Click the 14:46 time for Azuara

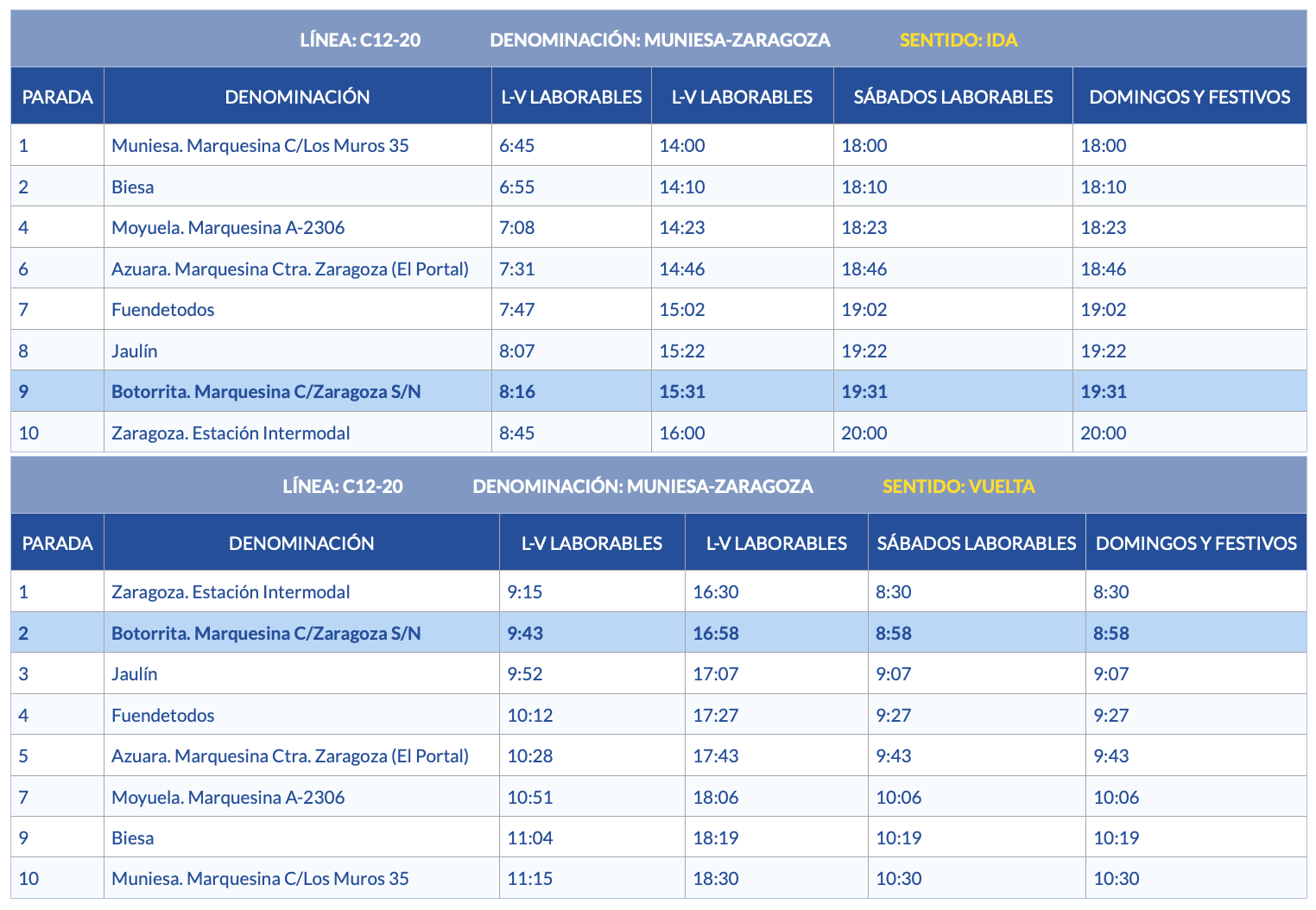[682, 269]
